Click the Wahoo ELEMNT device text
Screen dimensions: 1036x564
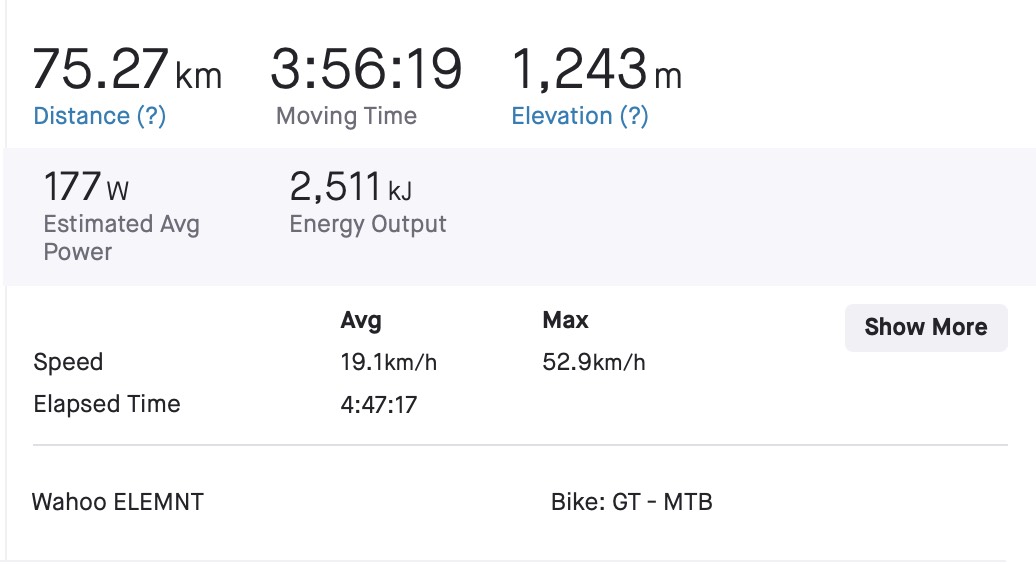point(118,502)
